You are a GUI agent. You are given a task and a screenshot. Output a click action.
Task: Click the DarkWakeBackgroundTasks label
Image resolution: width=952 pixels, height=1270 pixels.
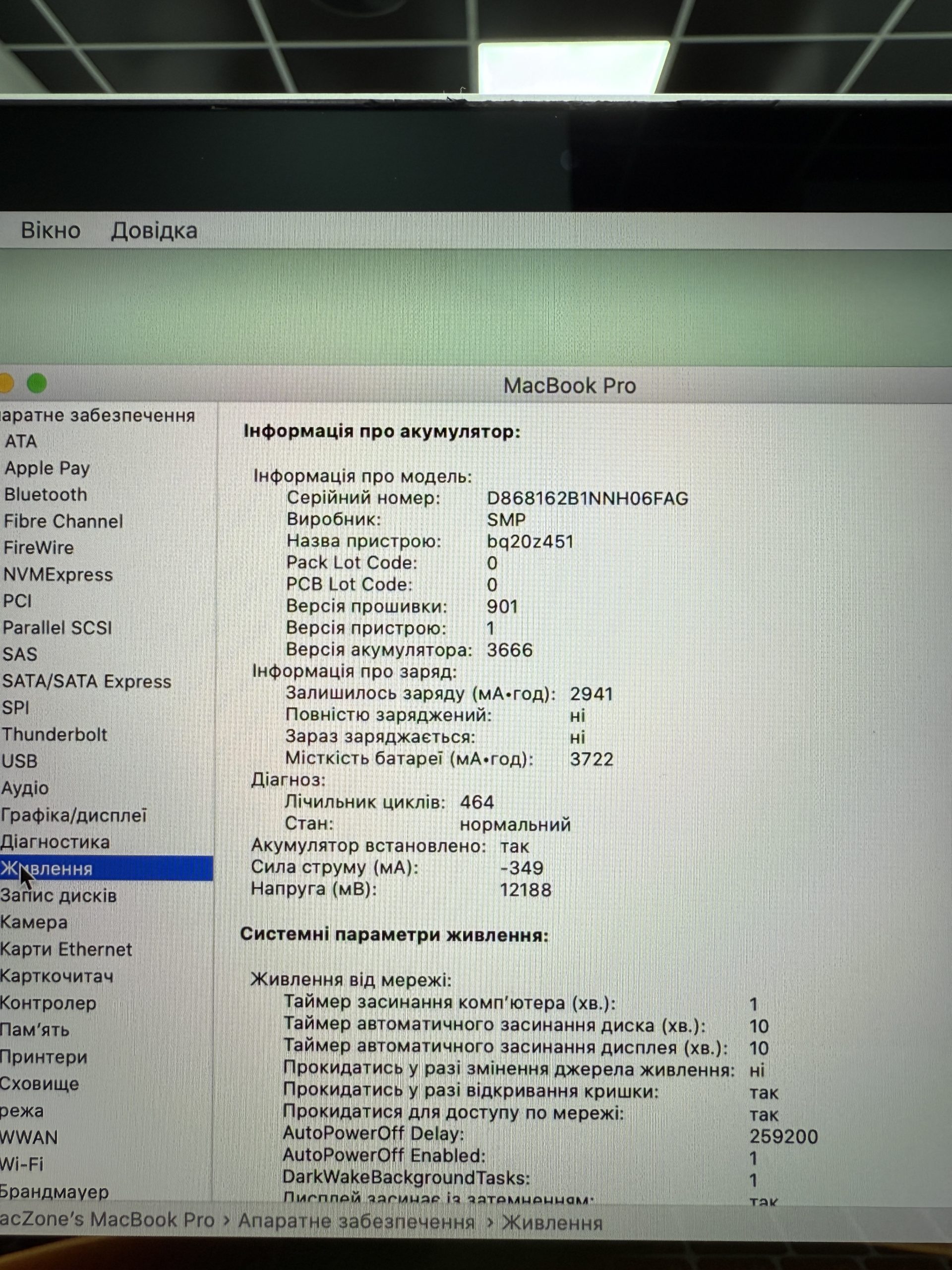pos(406,1178)
